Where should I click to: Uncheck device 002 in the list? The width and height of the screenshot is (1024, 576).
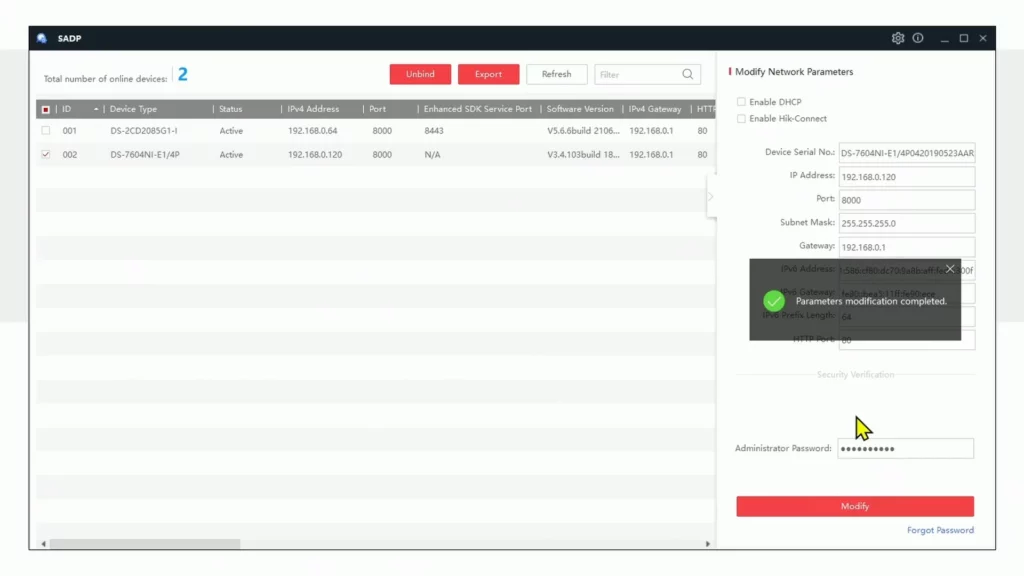click(x=45, y=155)
